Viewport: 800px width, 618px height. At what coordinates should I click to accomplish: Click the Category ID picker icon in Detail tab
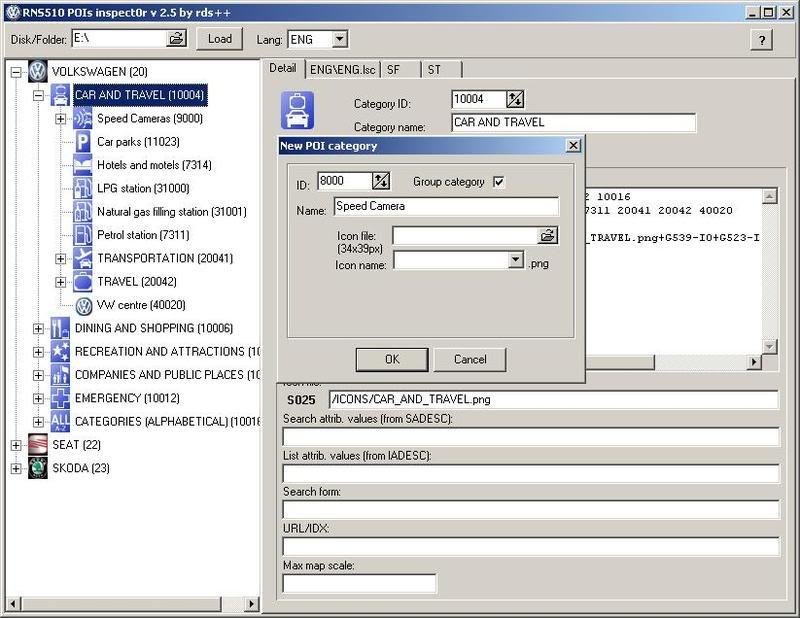pos(515,99)
